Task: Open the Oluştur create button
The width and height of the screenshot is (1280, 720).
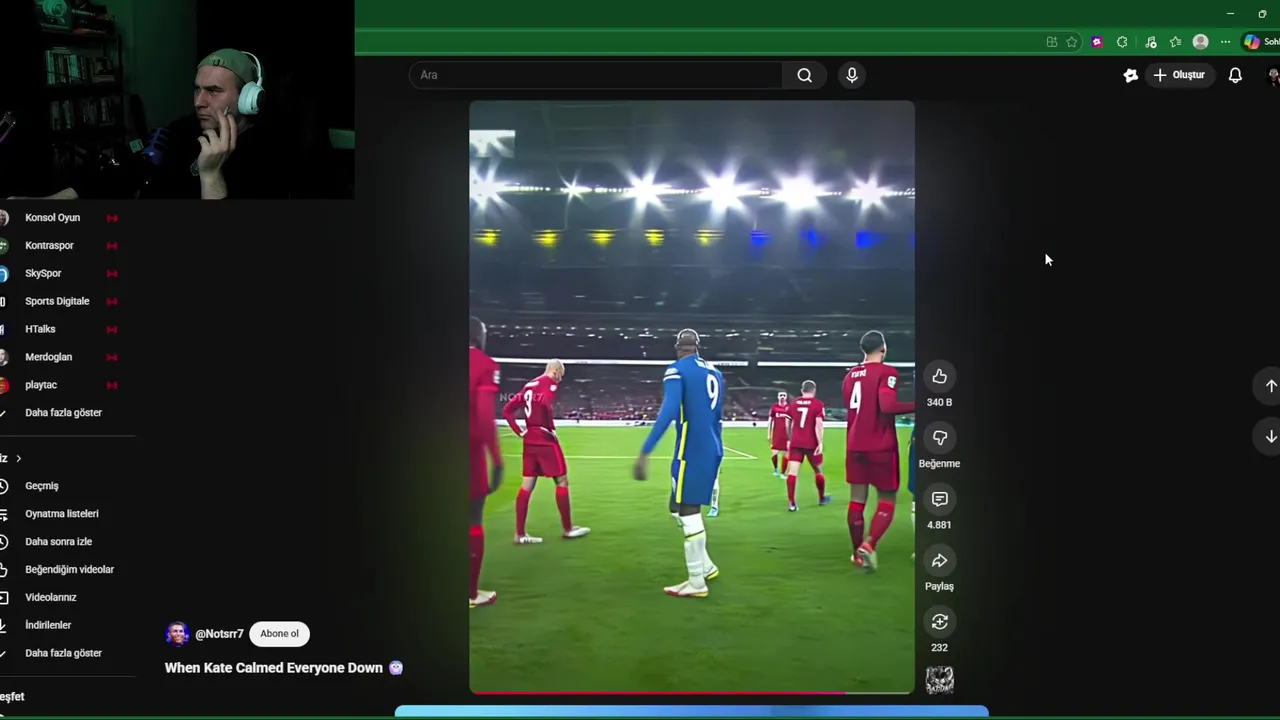Action: coord(1179,75)
